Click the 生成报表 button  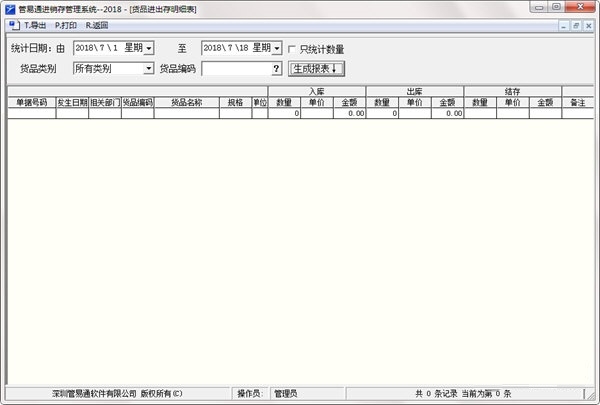tap(316, 69)
